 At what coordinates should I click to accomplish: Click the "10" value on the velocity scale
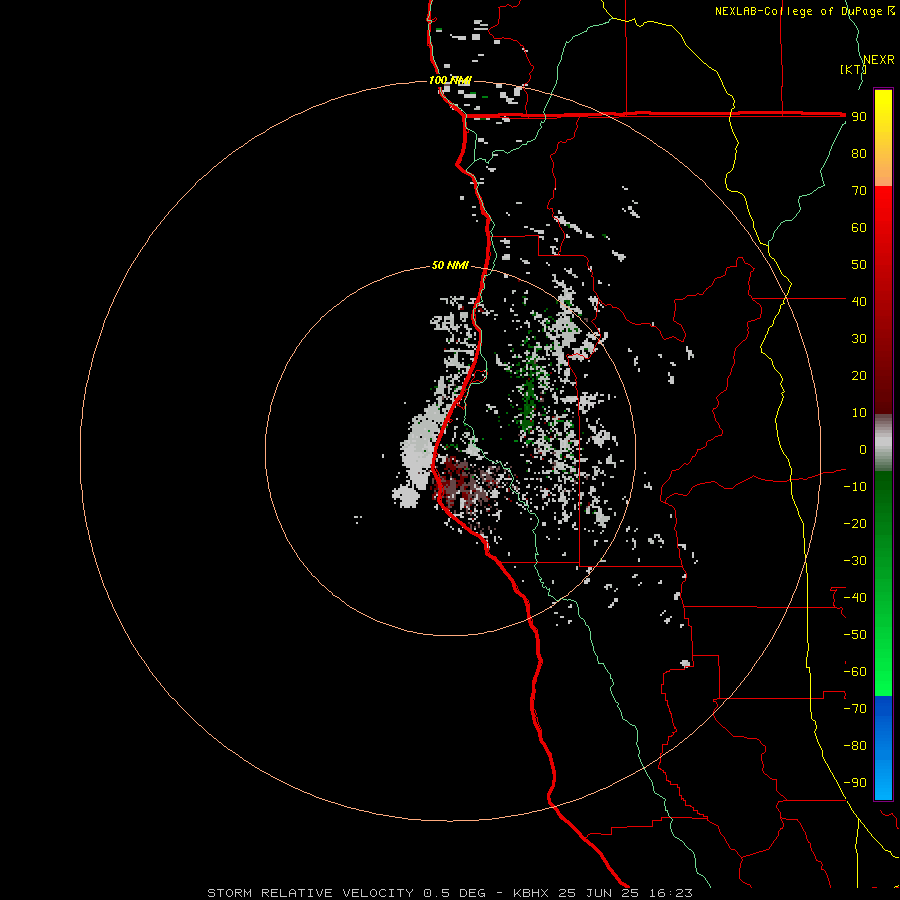pos(859,413)
